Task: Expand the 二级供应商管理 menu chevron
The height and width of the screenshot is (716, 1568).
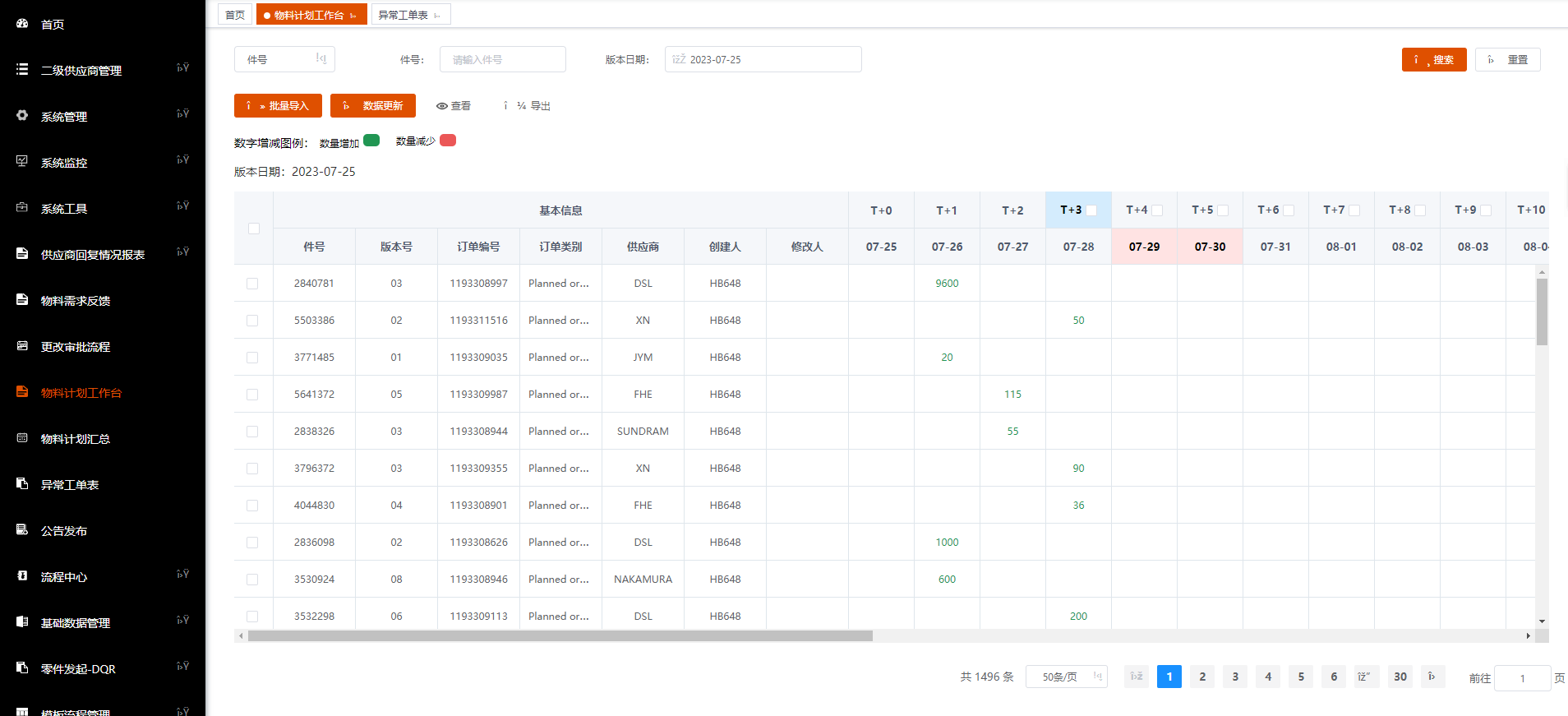Action: [x=182, y=68]
